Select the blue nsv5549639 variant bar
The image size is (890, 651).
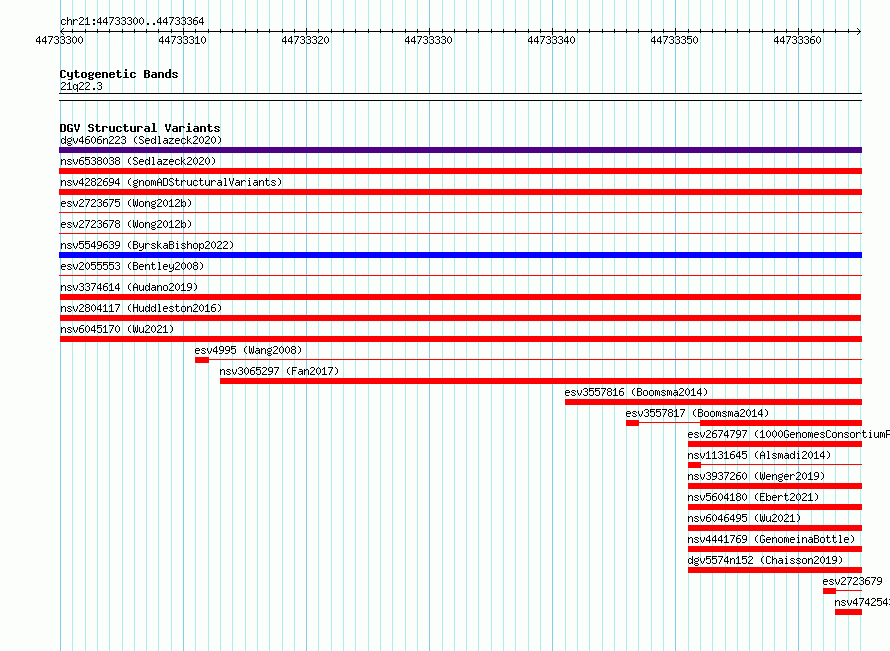click(460, 255)
